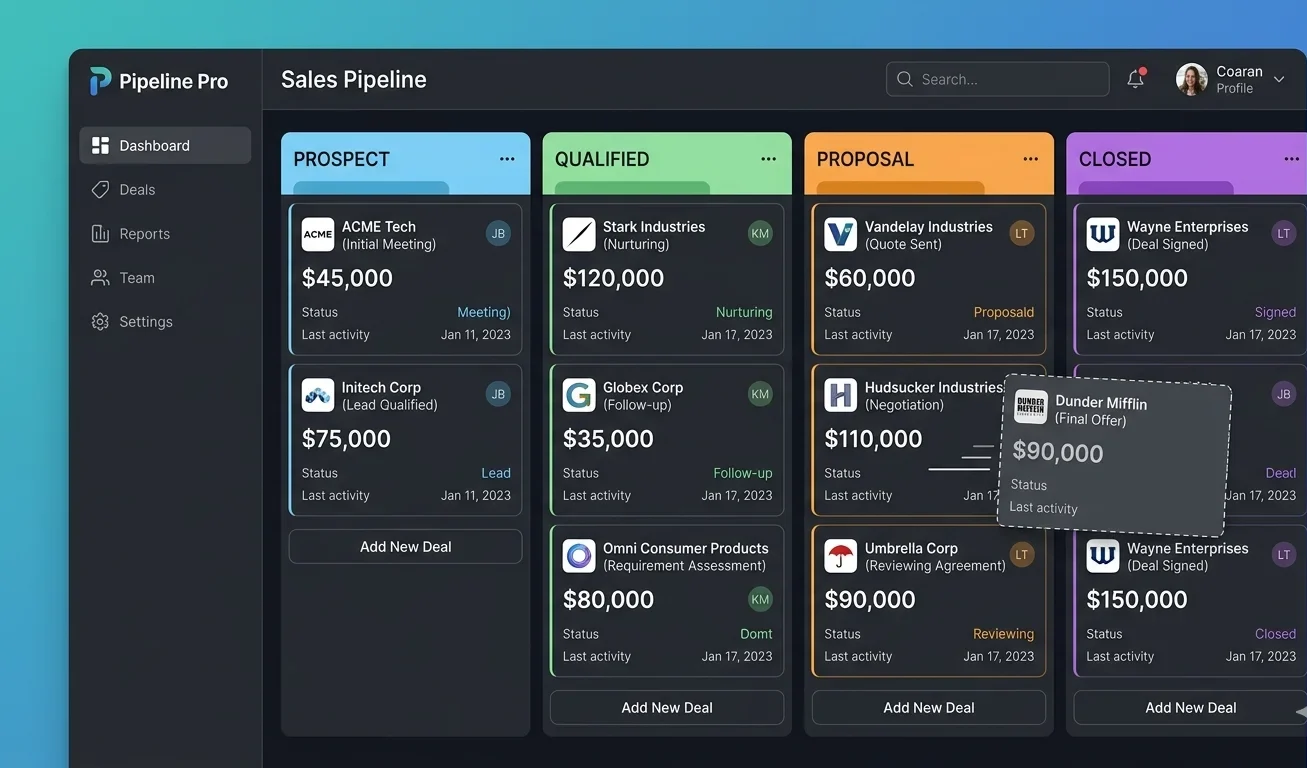Toggle the KM avatar on Stark Industries card
1307x768 pixels.
(x=760, y=232)
